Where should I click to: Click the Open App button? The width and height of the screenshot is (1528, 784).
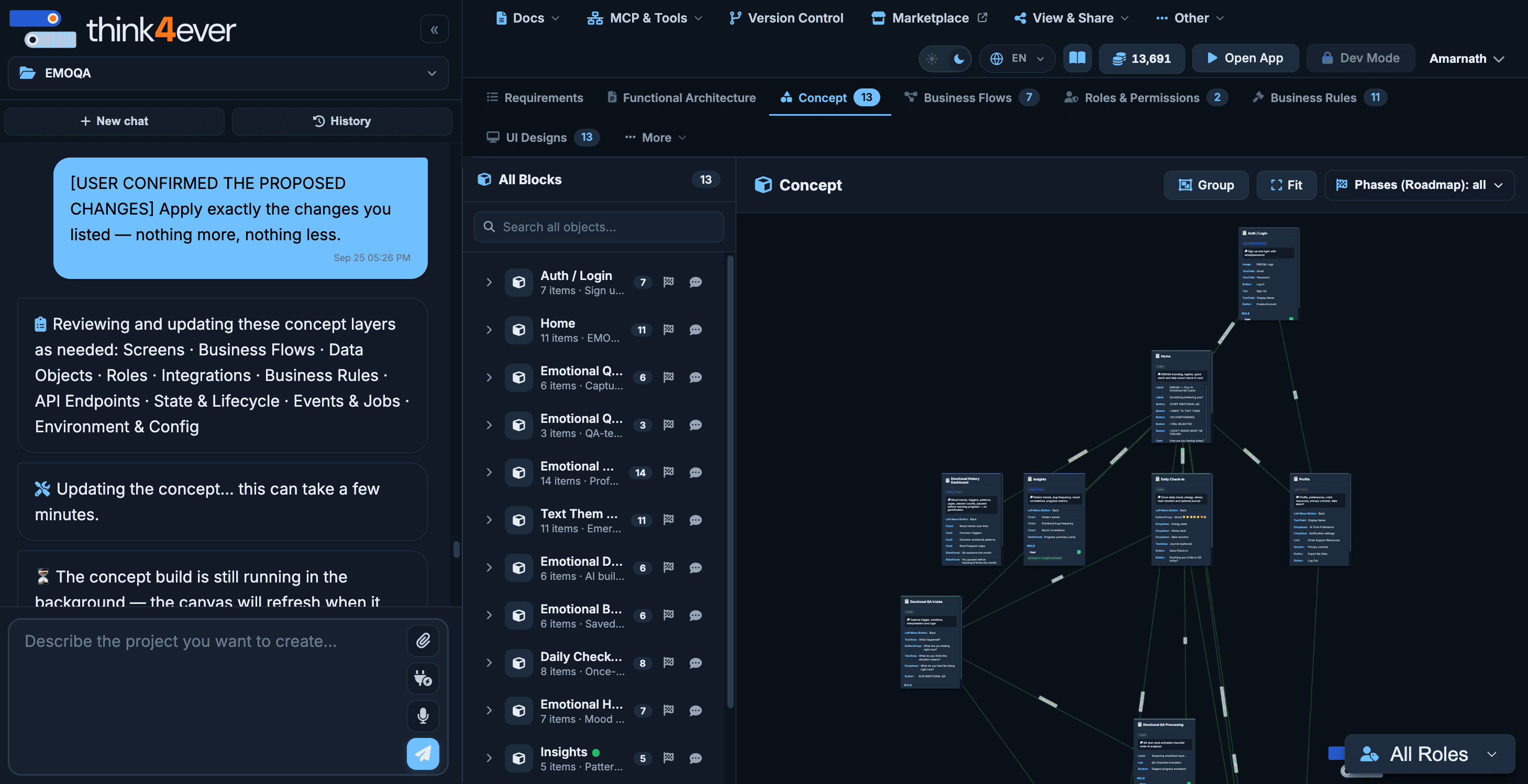coord(1245,58)
